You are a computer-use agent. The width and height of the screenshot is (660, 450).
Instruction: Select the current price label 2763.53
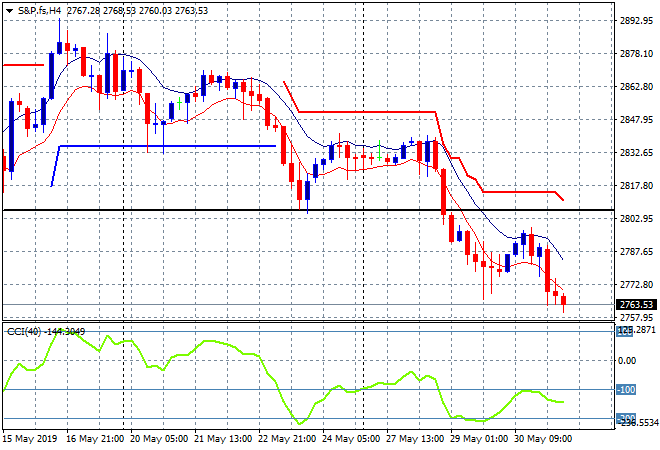636,304
